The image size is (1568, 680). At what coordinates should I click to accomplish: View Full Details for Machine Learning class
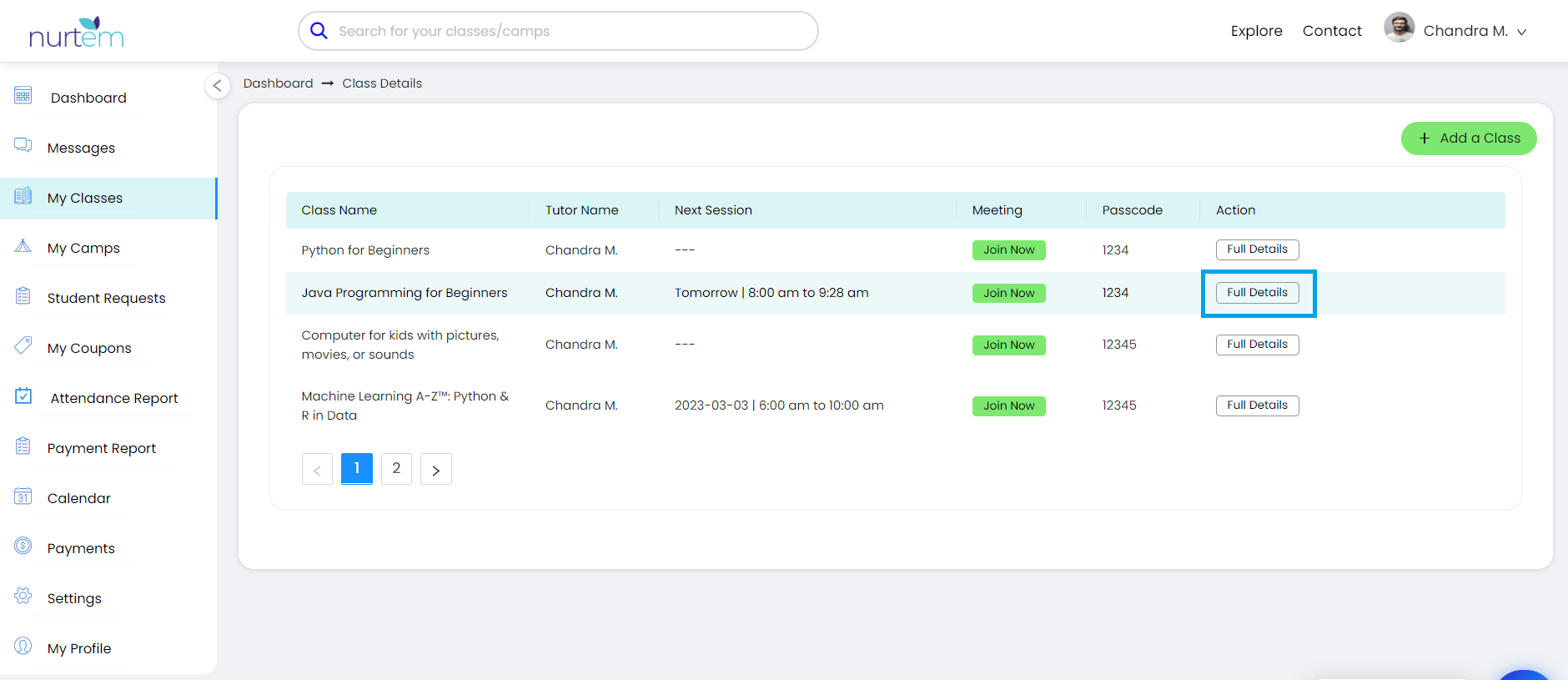pos(1257,405)
